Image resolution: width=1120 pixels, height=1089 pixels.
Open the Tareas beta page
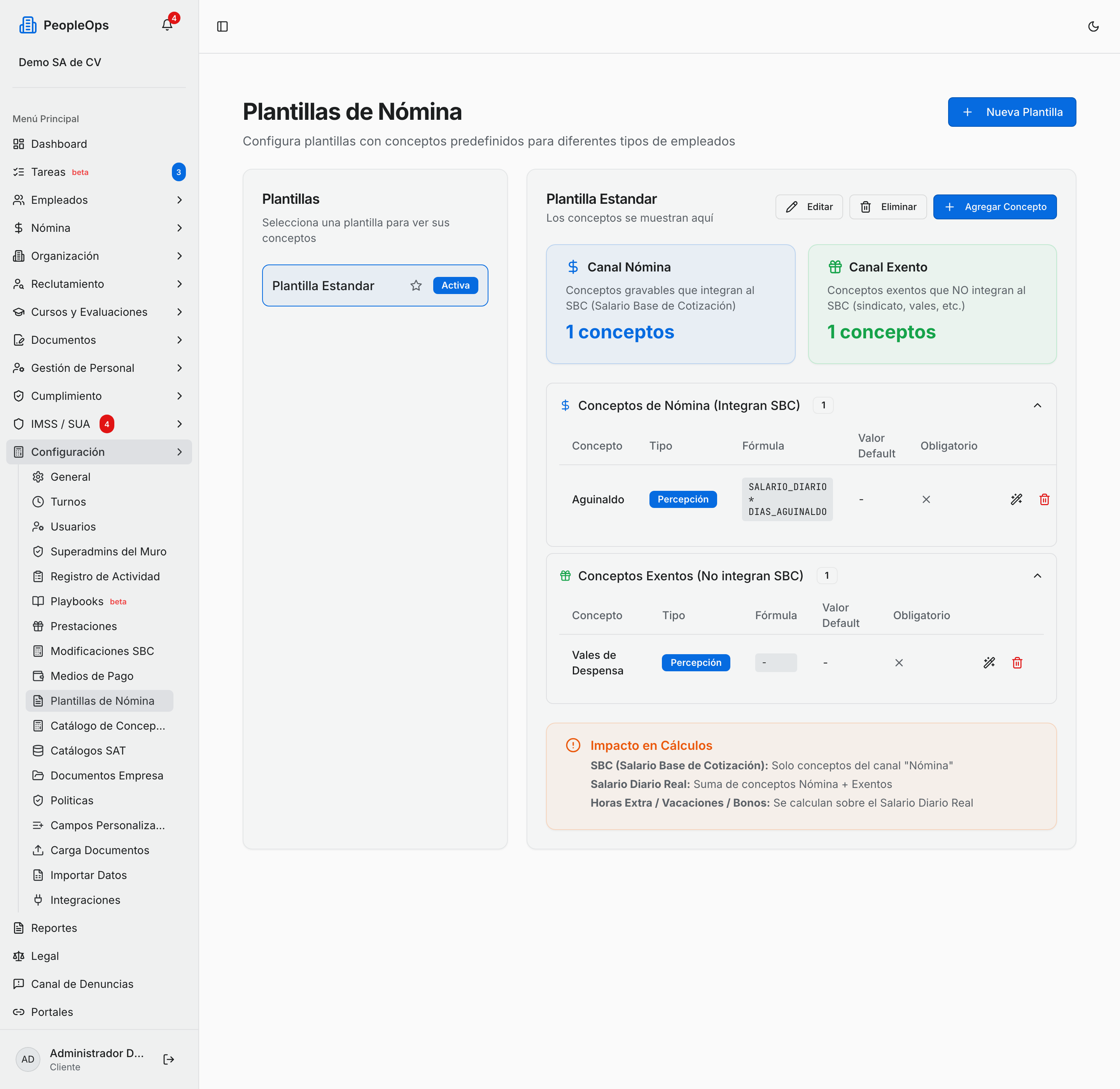pos(99,172)
